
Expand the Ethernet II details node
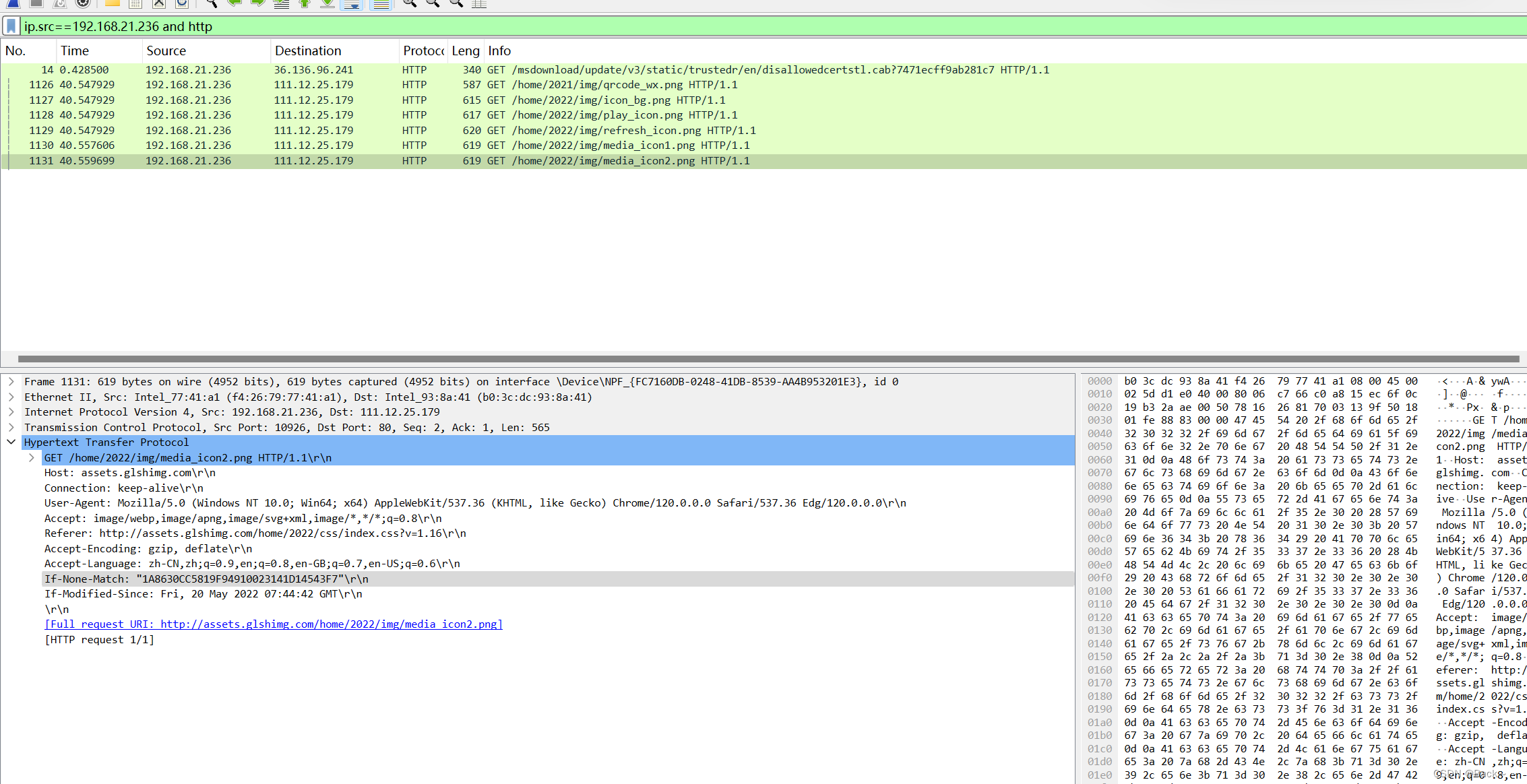pos(11,397)
